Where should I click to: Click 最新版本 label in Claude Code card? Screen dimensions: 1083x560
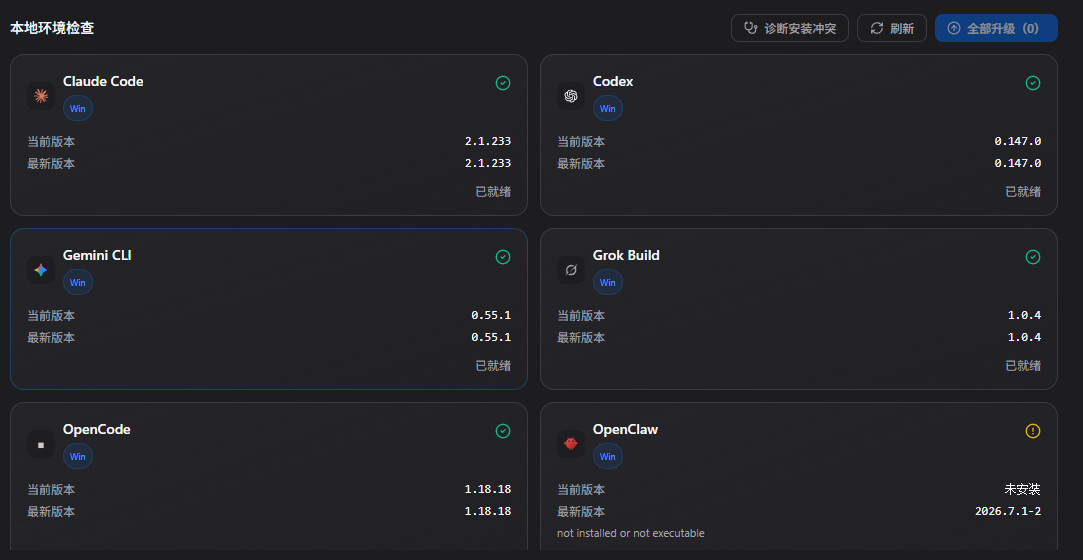click(x=51, y=164)
